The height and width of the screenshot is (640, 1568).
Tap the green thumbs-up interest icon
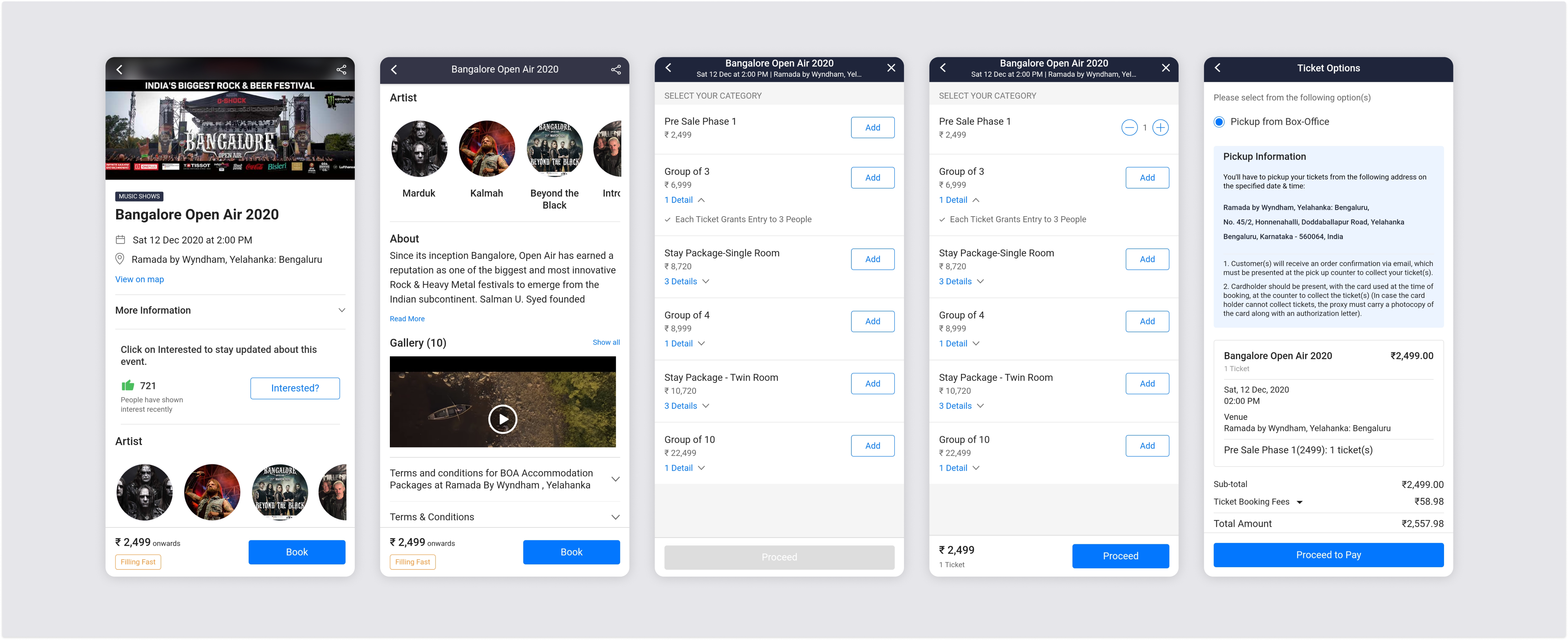coord(128,385)
